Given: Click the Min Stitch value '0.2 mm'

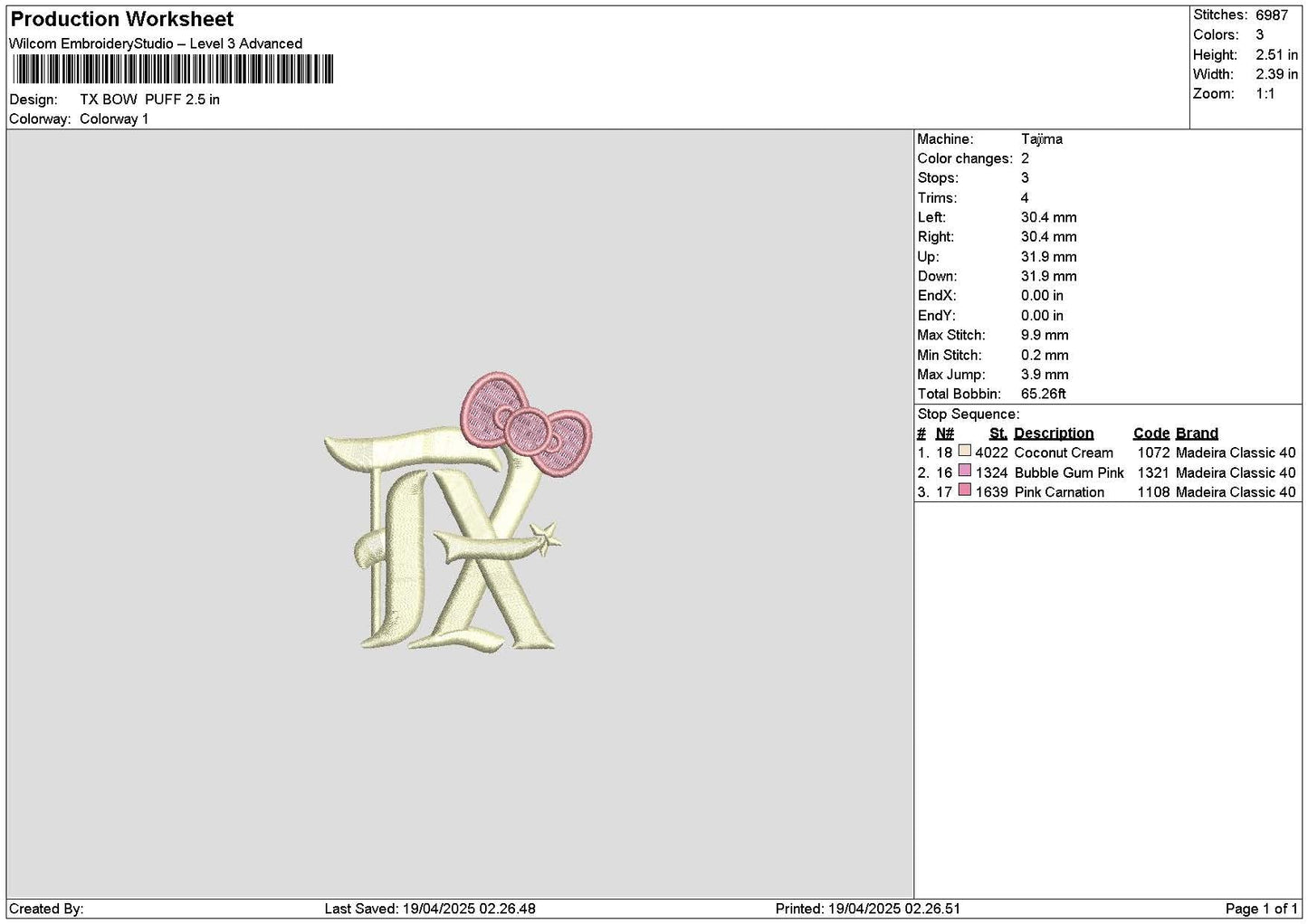Looking at the screenshot, I should [1045, 356].
